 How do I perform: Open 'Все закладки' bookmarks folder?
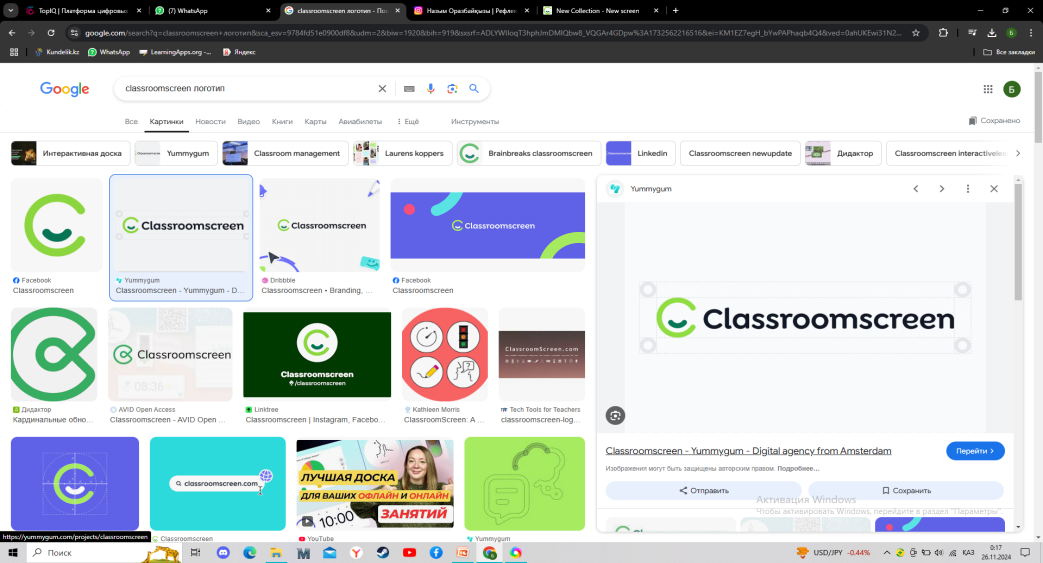(1009, 52)
